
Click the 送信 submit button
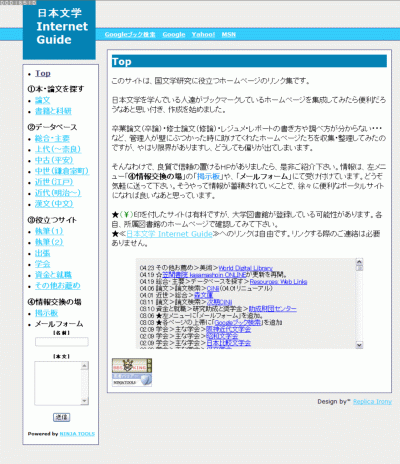click(62, 417)
